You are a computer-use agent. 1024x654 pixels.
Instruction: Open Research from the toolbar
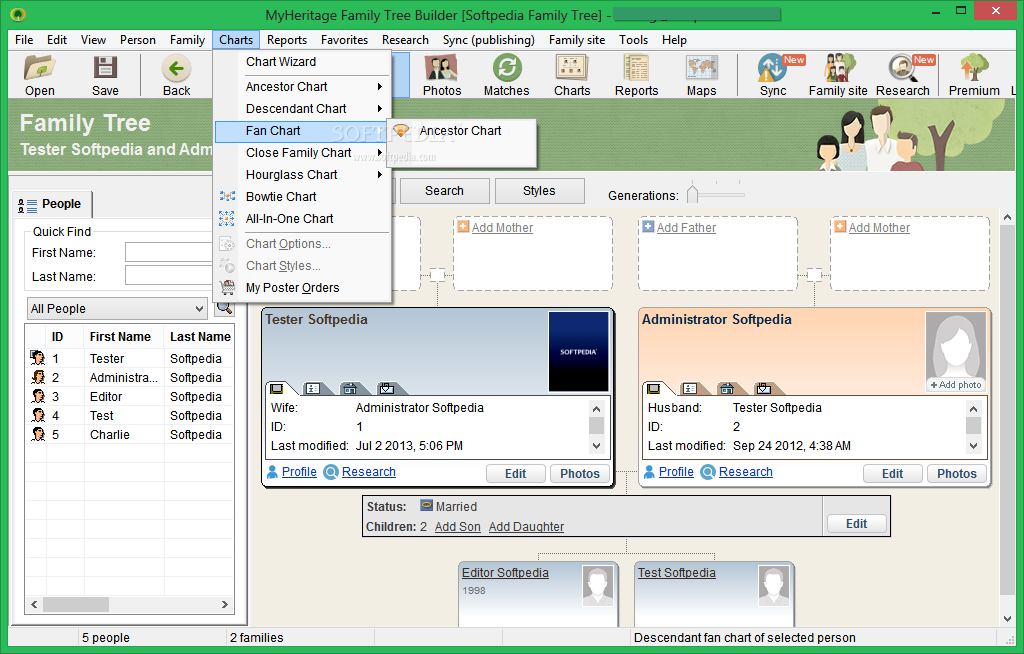(x=903, y=75)
